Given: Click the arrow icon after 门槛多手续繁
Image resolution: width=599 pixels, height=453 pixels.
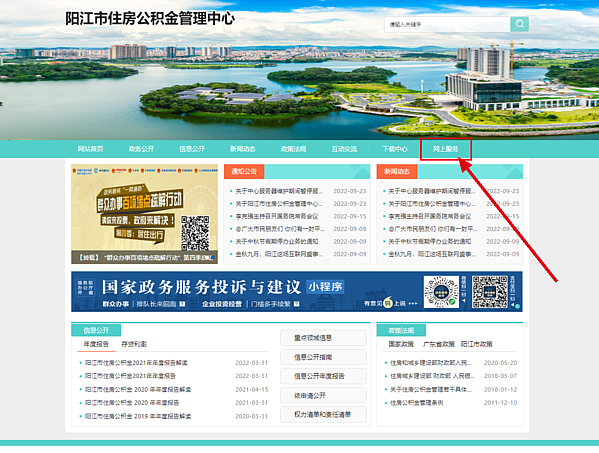Looking at the screenshot, I should pyautogui.click(x=296, y=304).
